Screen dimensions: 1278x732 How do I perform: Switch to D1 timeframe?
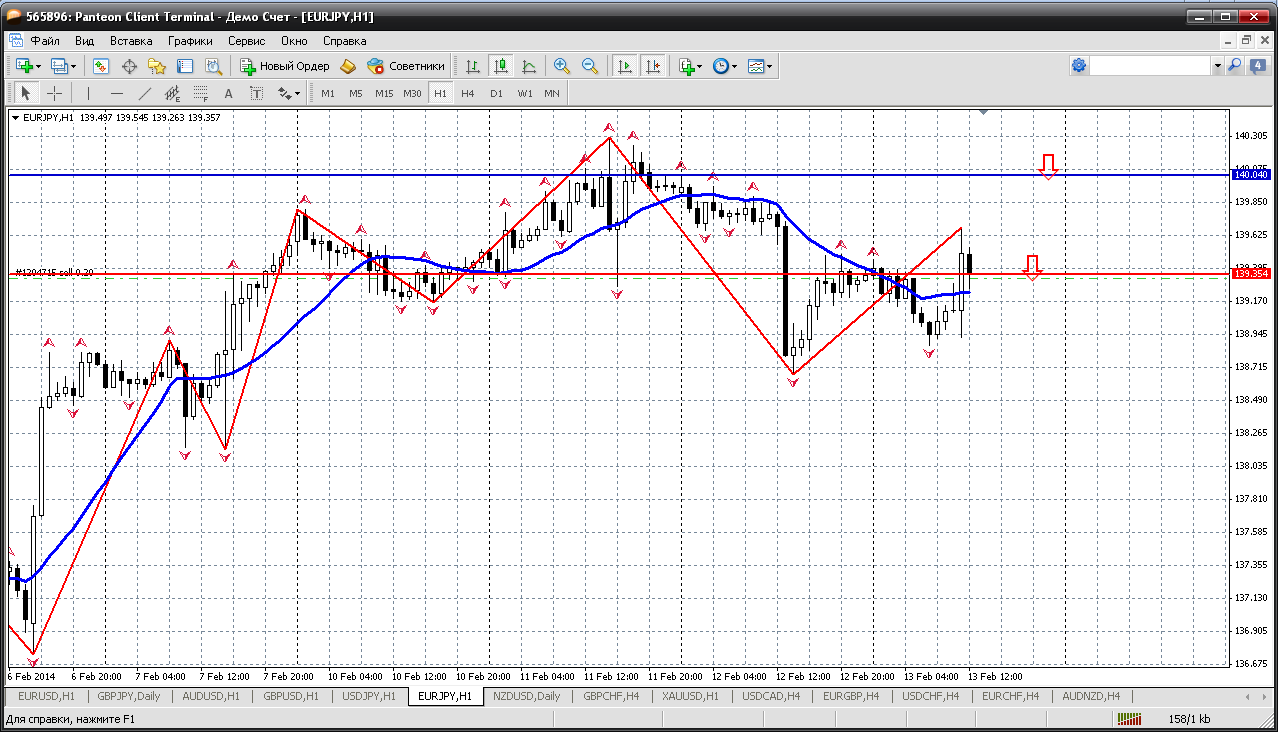tap(496, 93)
